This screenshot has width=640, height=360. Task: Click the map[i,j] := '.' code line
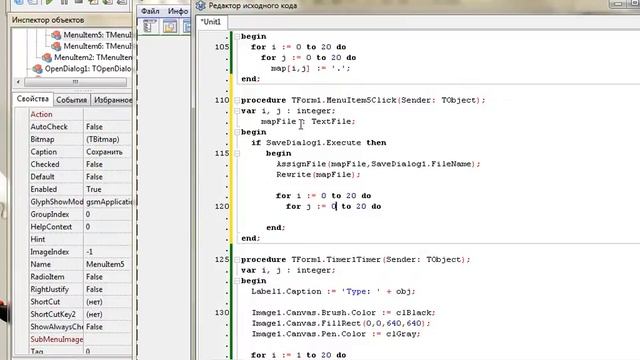point(310,68)
